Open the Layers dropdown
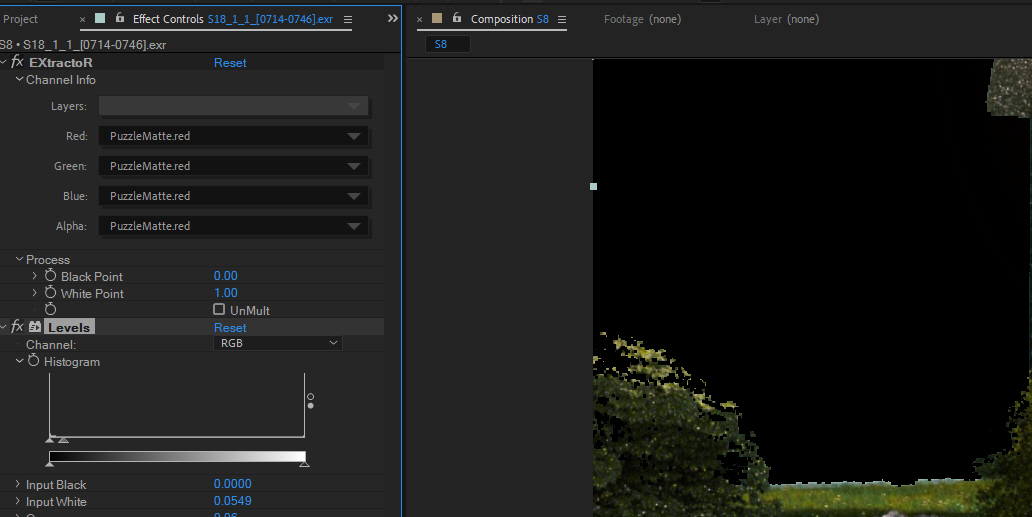This screenshot has height=517, width=1032. pyautogui.click(x=233, y=106)
